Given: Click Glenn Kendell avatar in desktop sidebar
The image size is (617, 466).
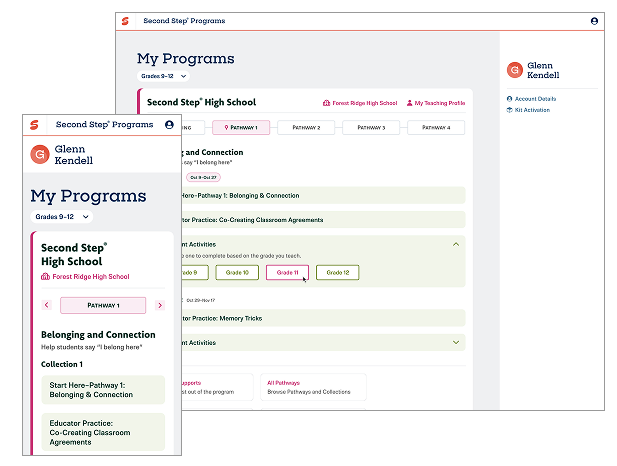Looking at the screenshot, I should pyautogui.click(x=514, y=70).
